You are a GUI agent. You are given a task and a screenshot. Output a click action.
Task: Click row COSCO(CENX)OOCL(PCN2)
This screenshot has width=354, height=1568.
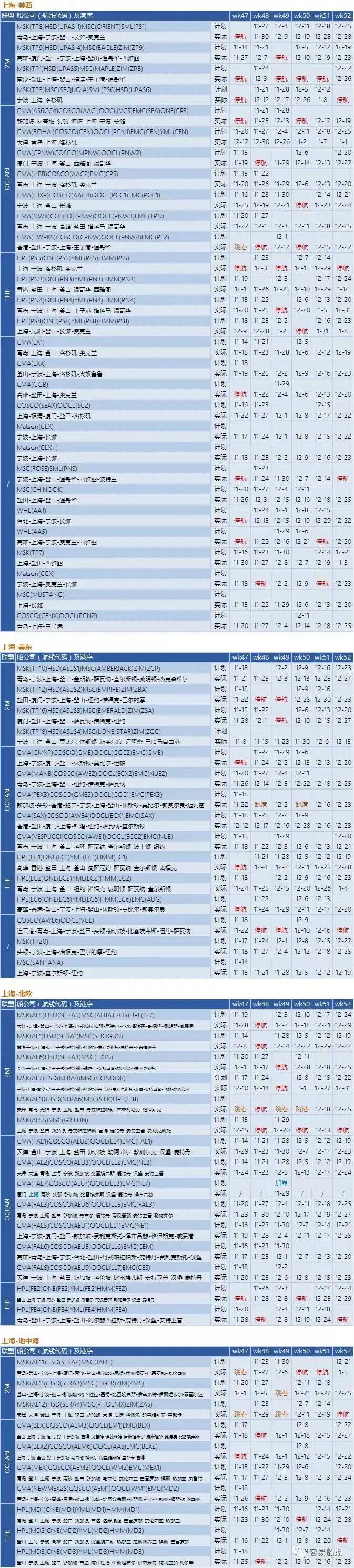coord(113,615)
